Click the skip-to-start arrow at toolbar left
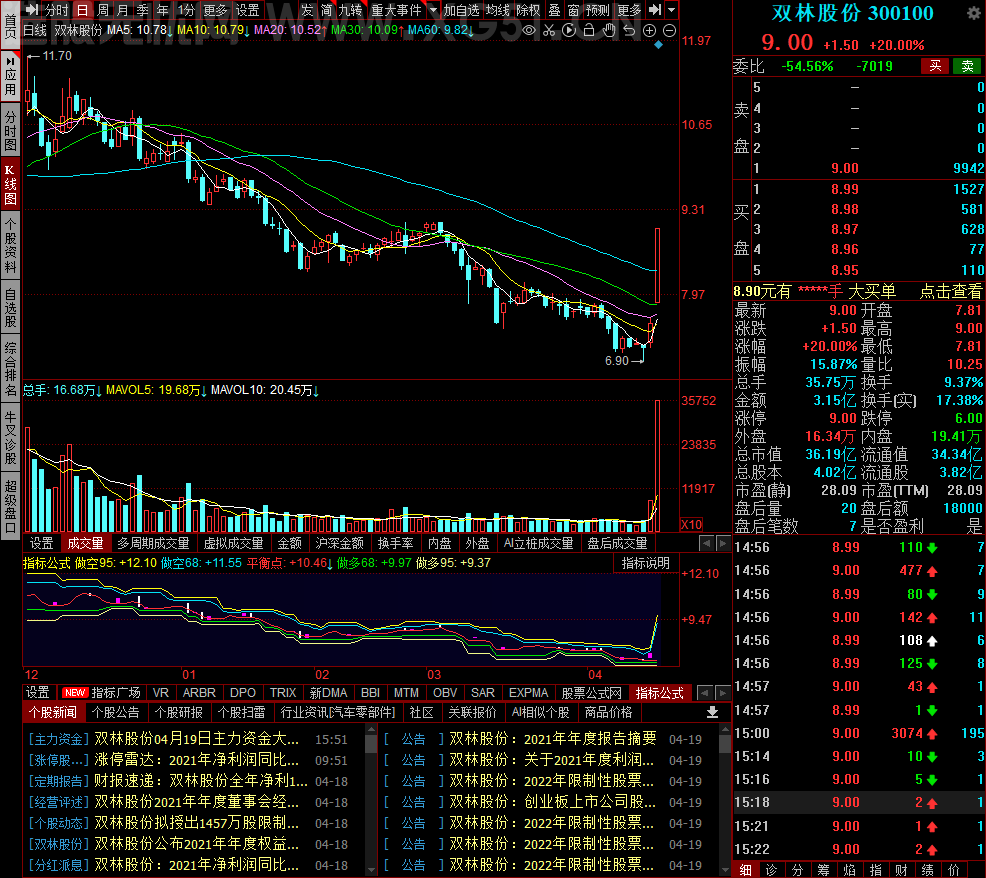 pos(31,10)
